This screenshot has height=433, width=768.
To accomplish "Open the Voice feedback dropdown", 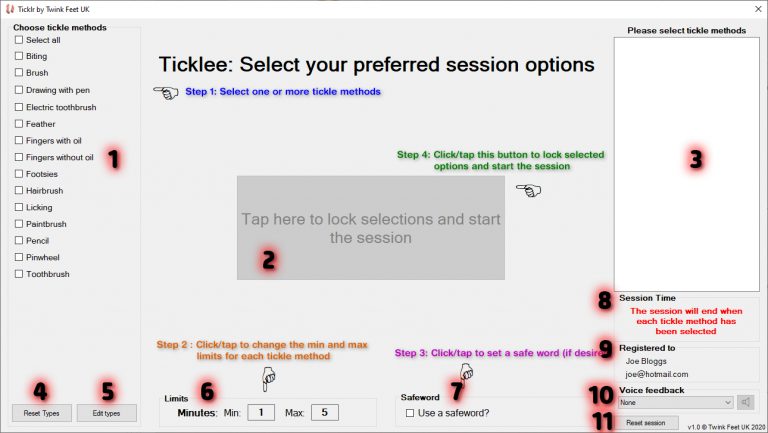I will coord(675,402).
